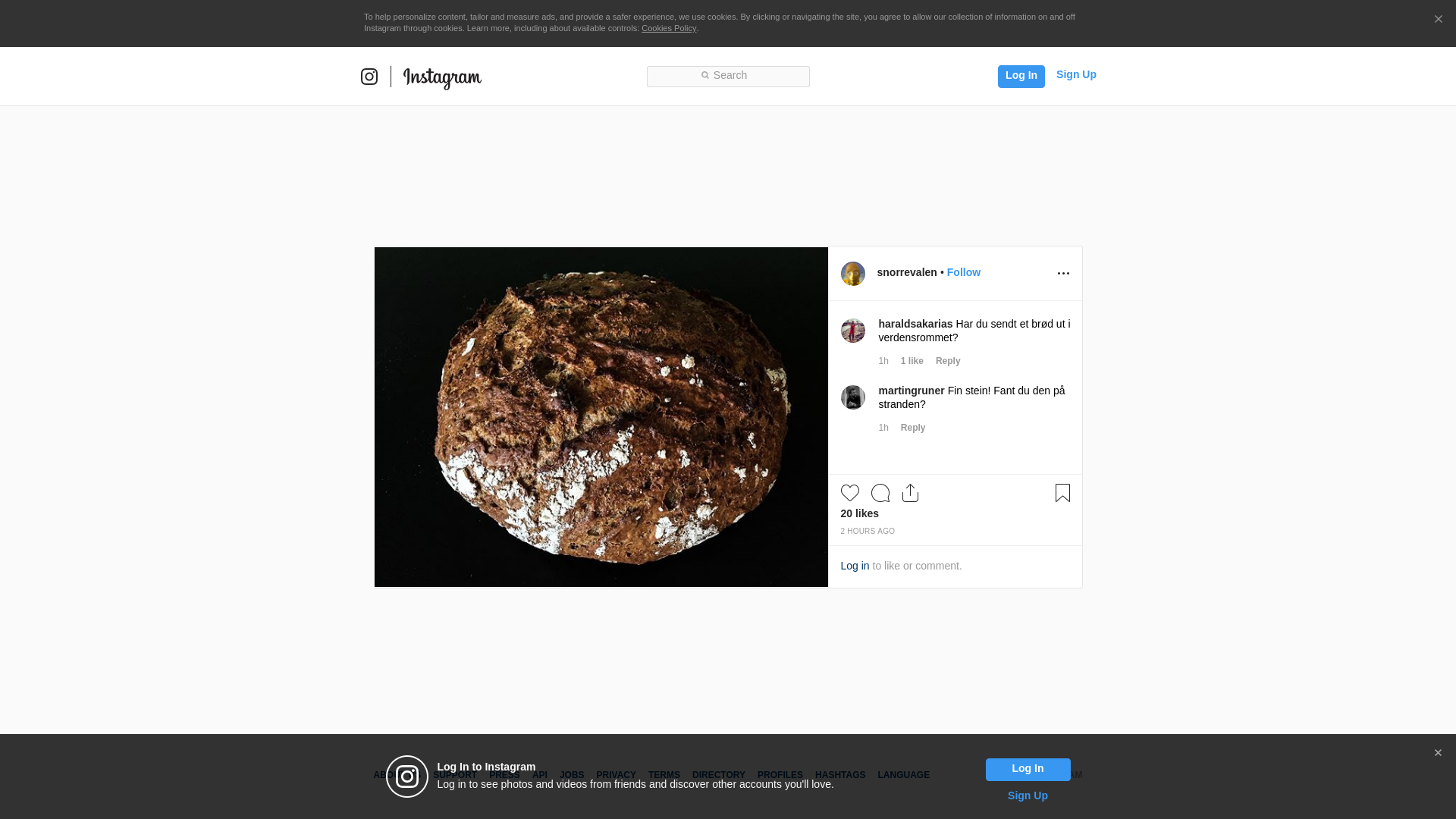Click the Instagram camera glyph logo in header
1456x819 pixels.
[x=369, y=77]
